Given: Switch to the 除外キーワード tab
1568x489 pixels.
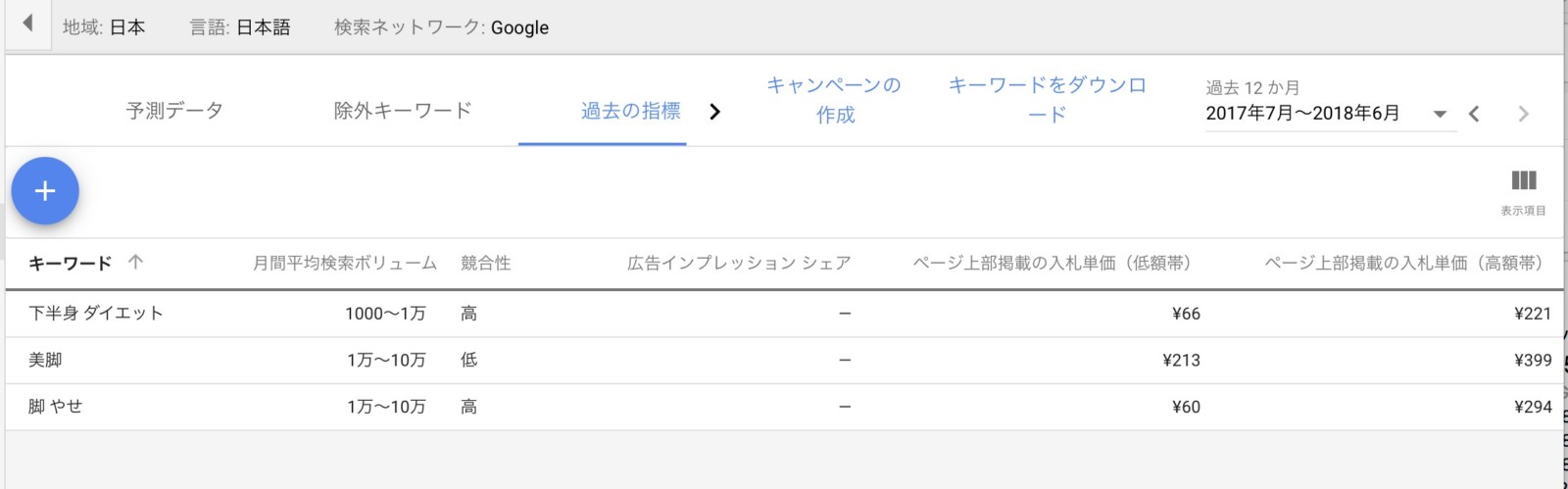Looking at the screenshot, I should tap(403, 111).
